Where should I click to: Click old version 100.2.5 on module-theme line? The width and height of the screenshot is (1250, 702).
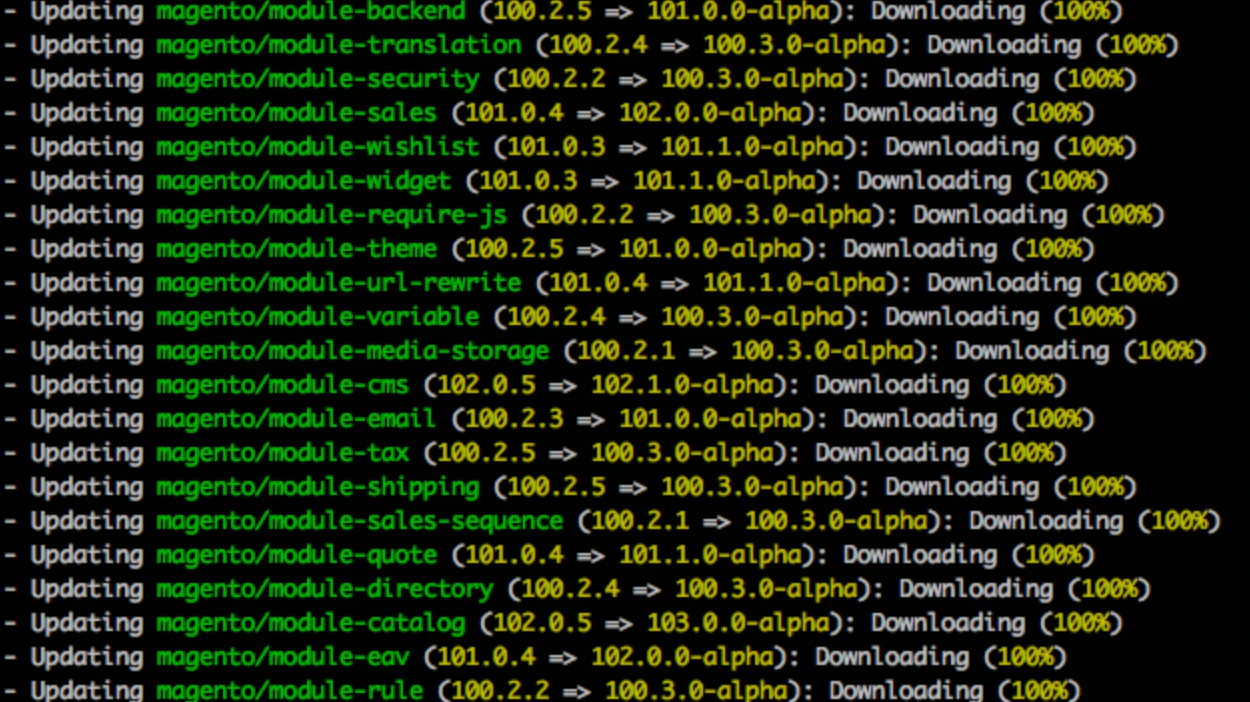(514, 250)
